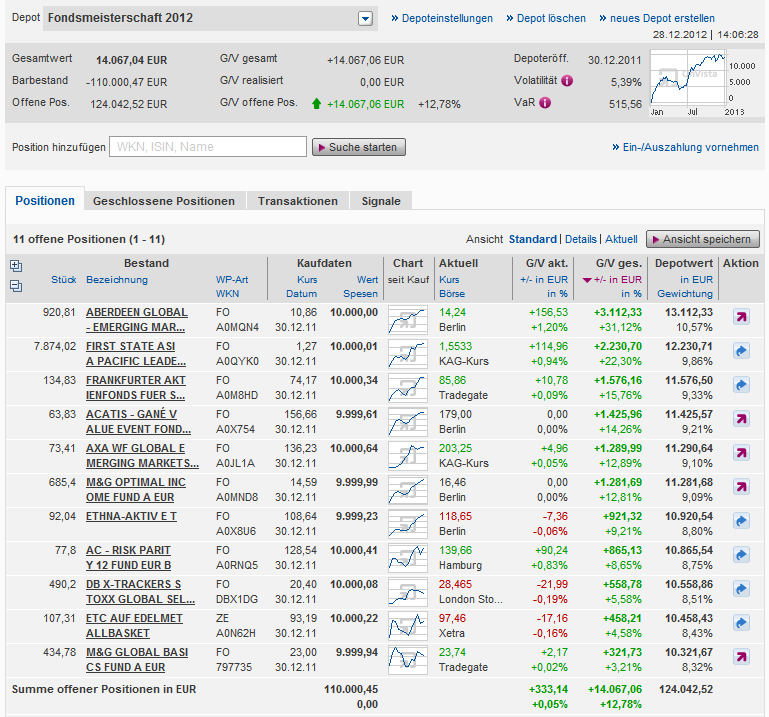769x717 pixels.
Task: Click the blue action arrow for FIRST STATE ASIA
Action: coord(741,351)
